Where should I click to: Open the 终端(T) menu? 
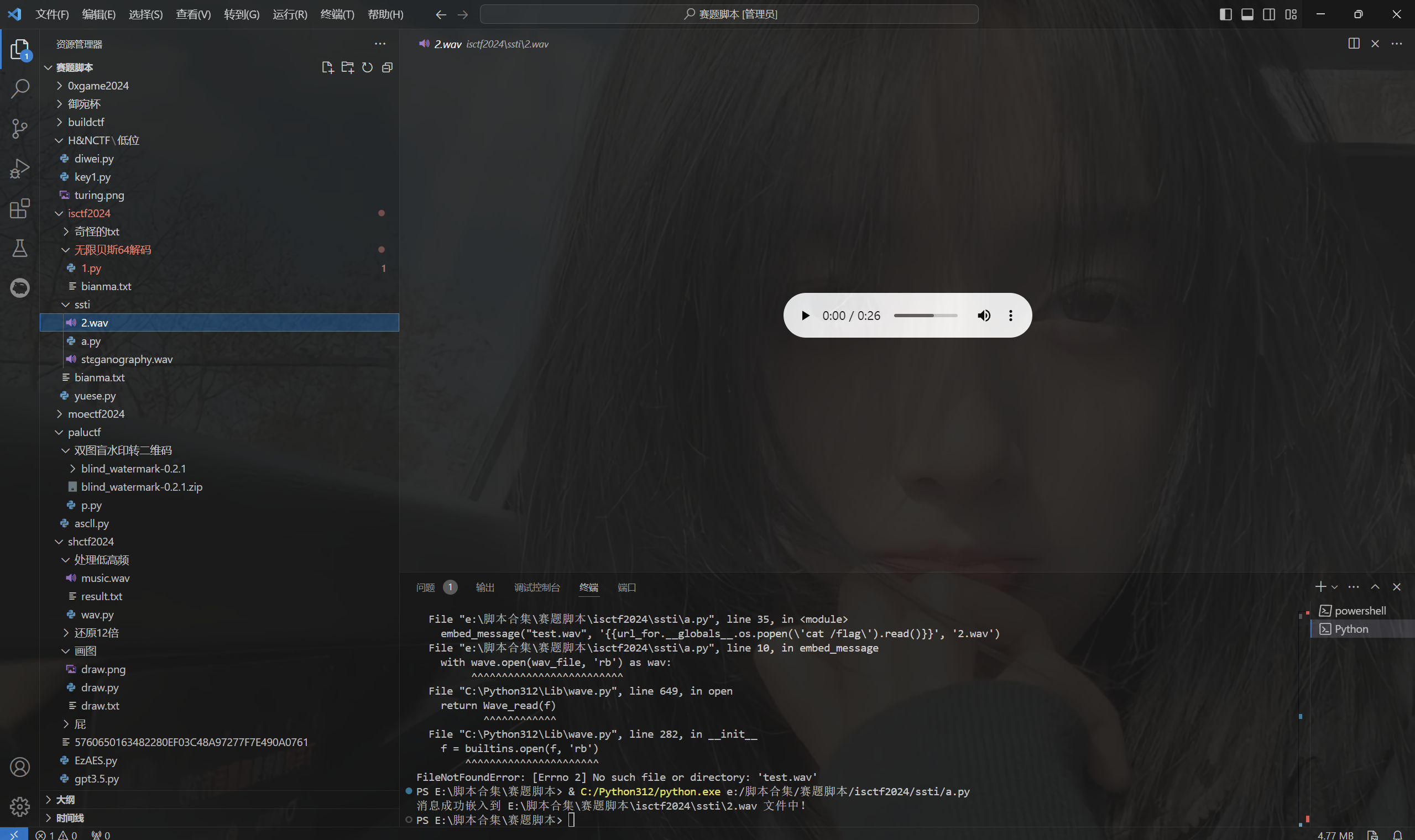tap(337, 14)
